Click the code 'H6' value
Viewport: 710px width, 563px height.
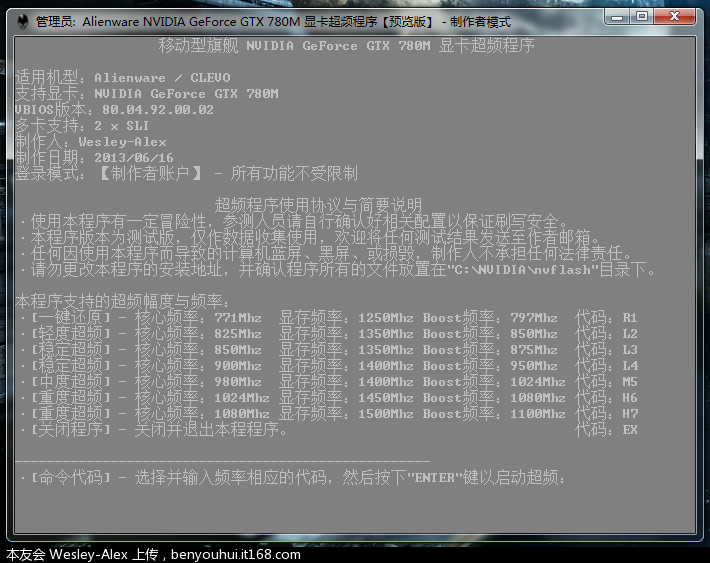tap(630, 398)
